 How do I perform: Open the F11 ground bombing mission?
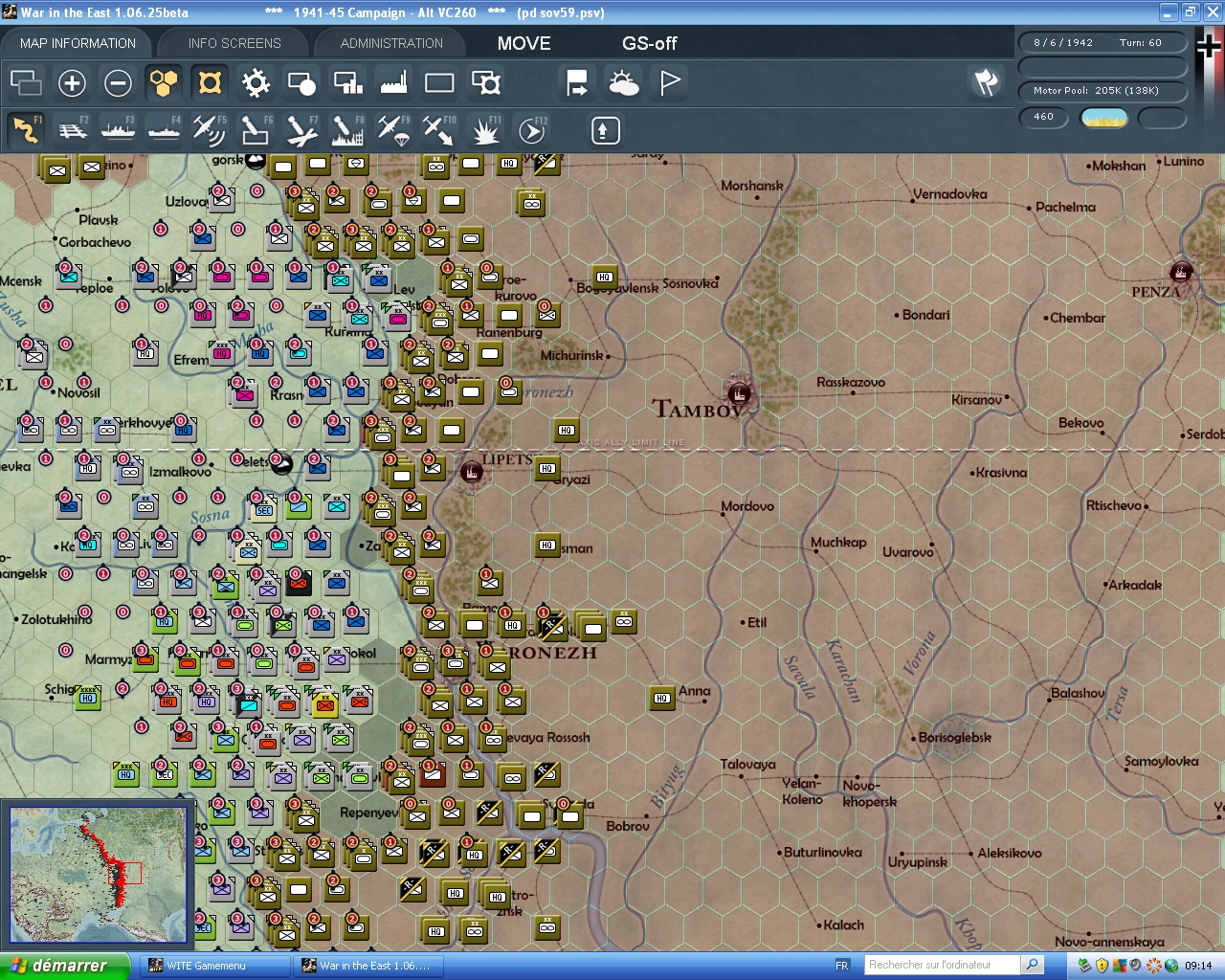485,129
